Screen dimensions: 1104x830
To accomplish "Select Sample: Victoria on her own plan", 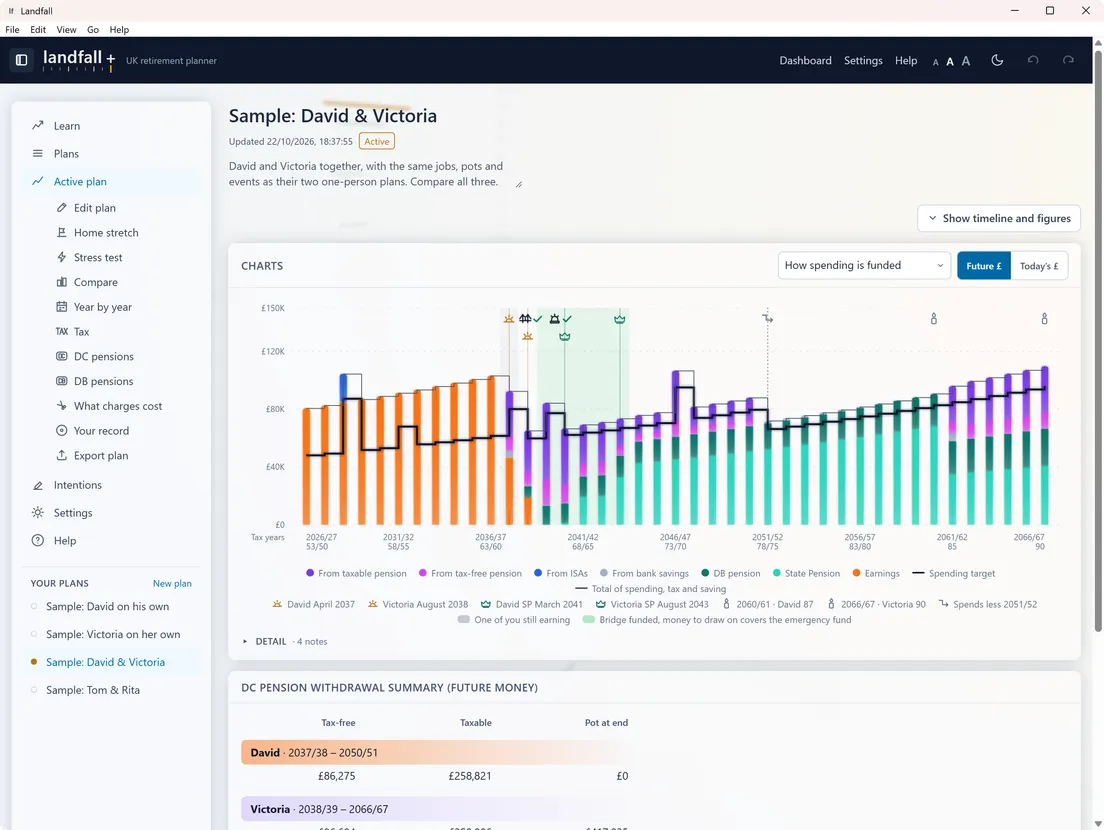I will point(111,634).
